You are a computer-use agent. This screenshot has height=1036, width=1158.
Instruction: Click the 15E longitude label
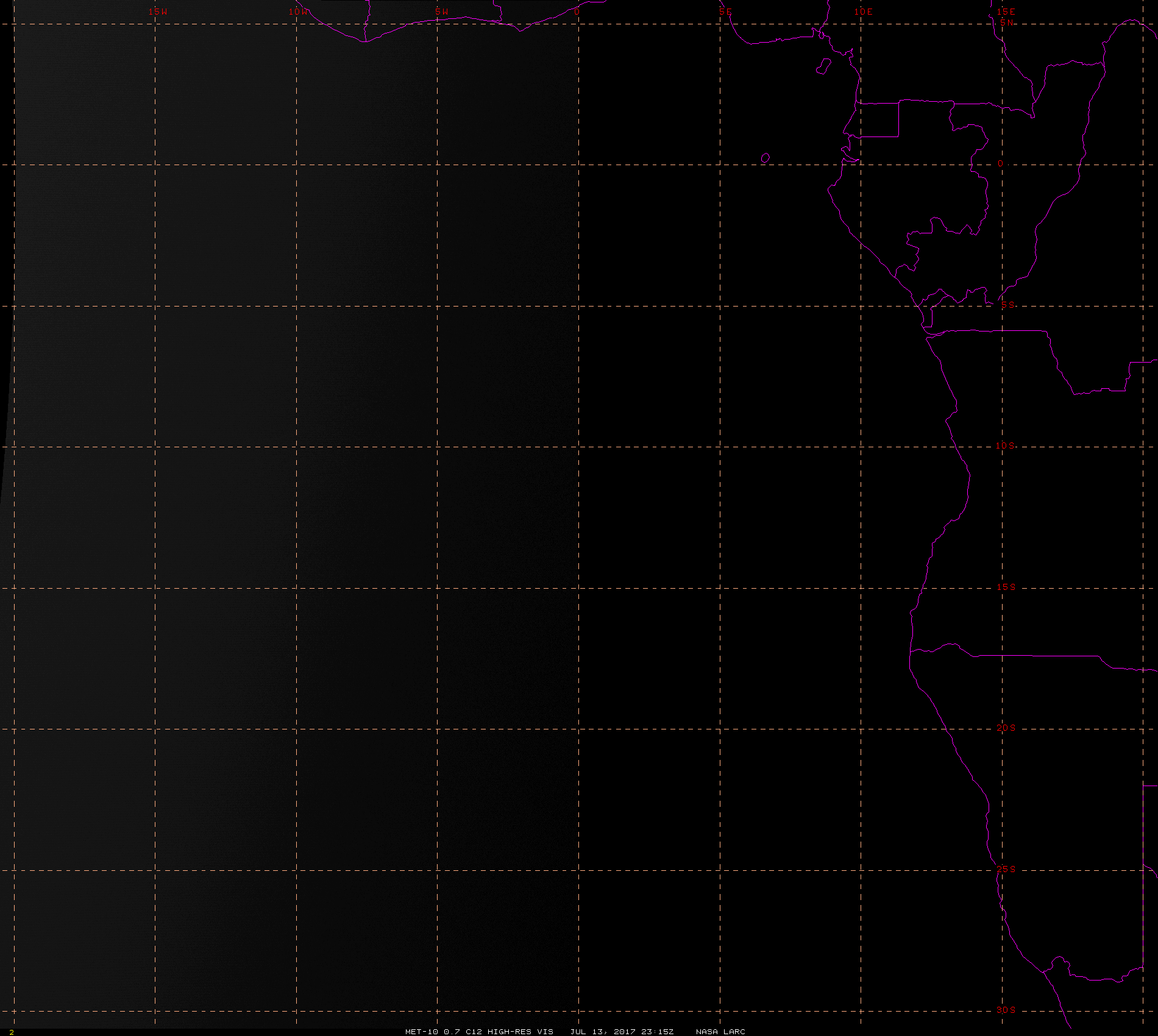click(1006, 12)
